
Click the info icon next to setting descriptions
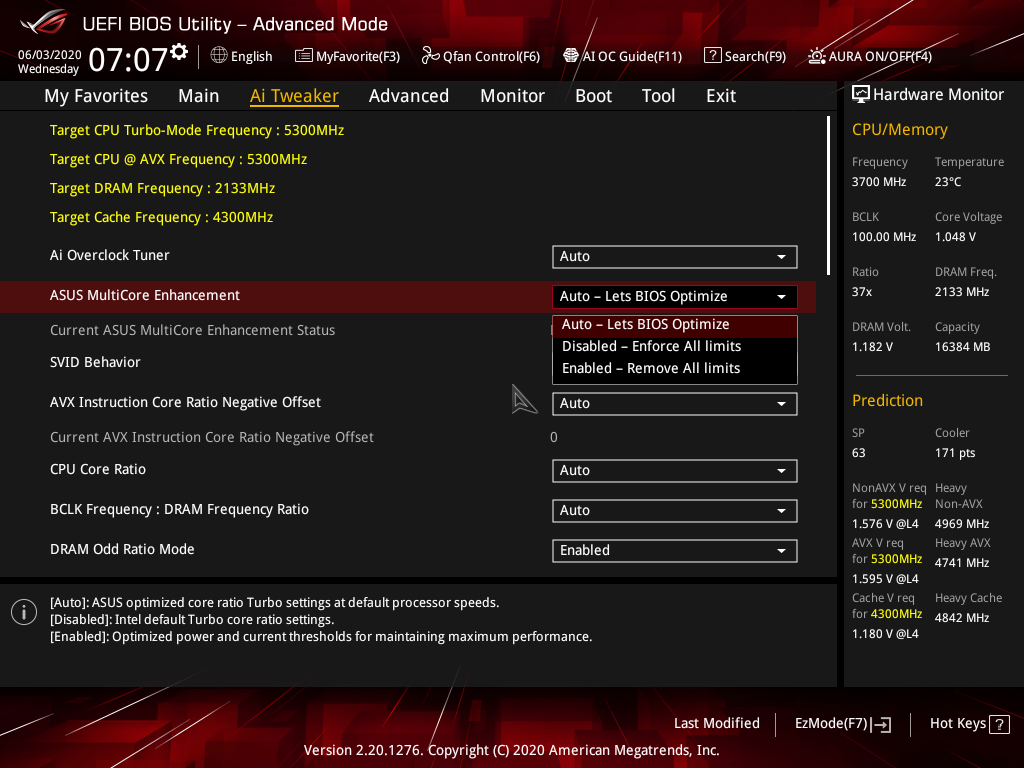coord(23,611)
